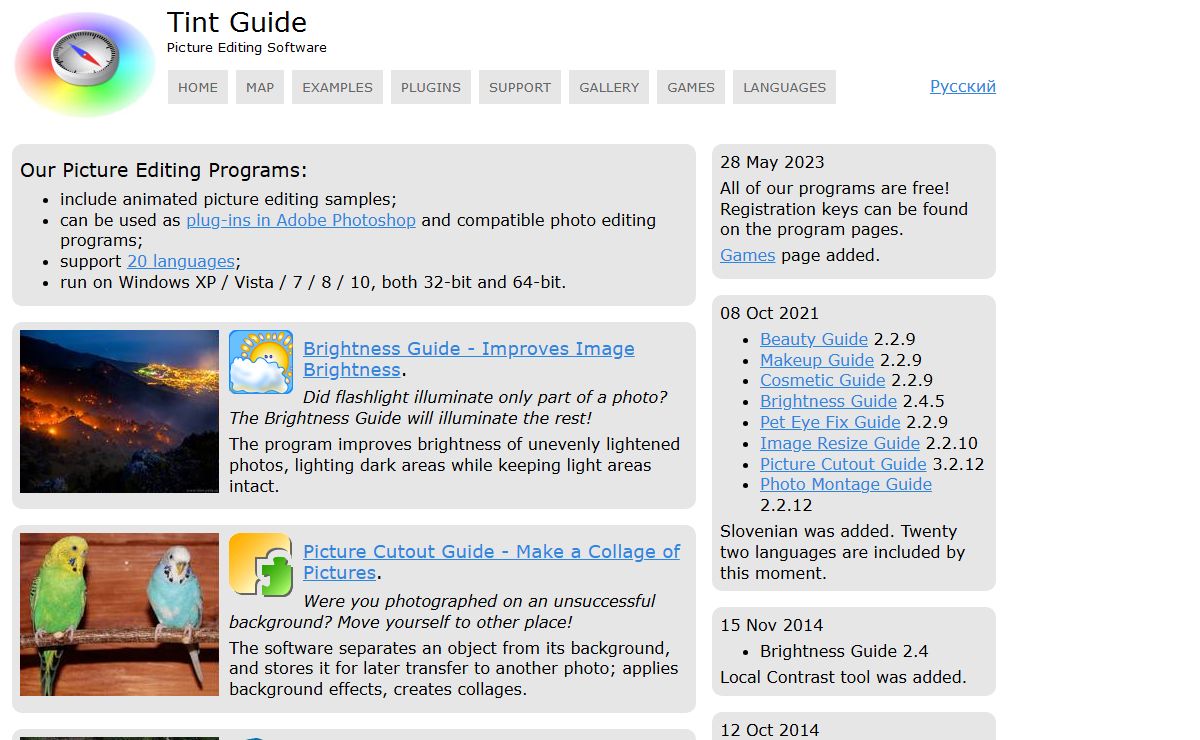Open the LANGUAGES menu item

tap(784, 87)
